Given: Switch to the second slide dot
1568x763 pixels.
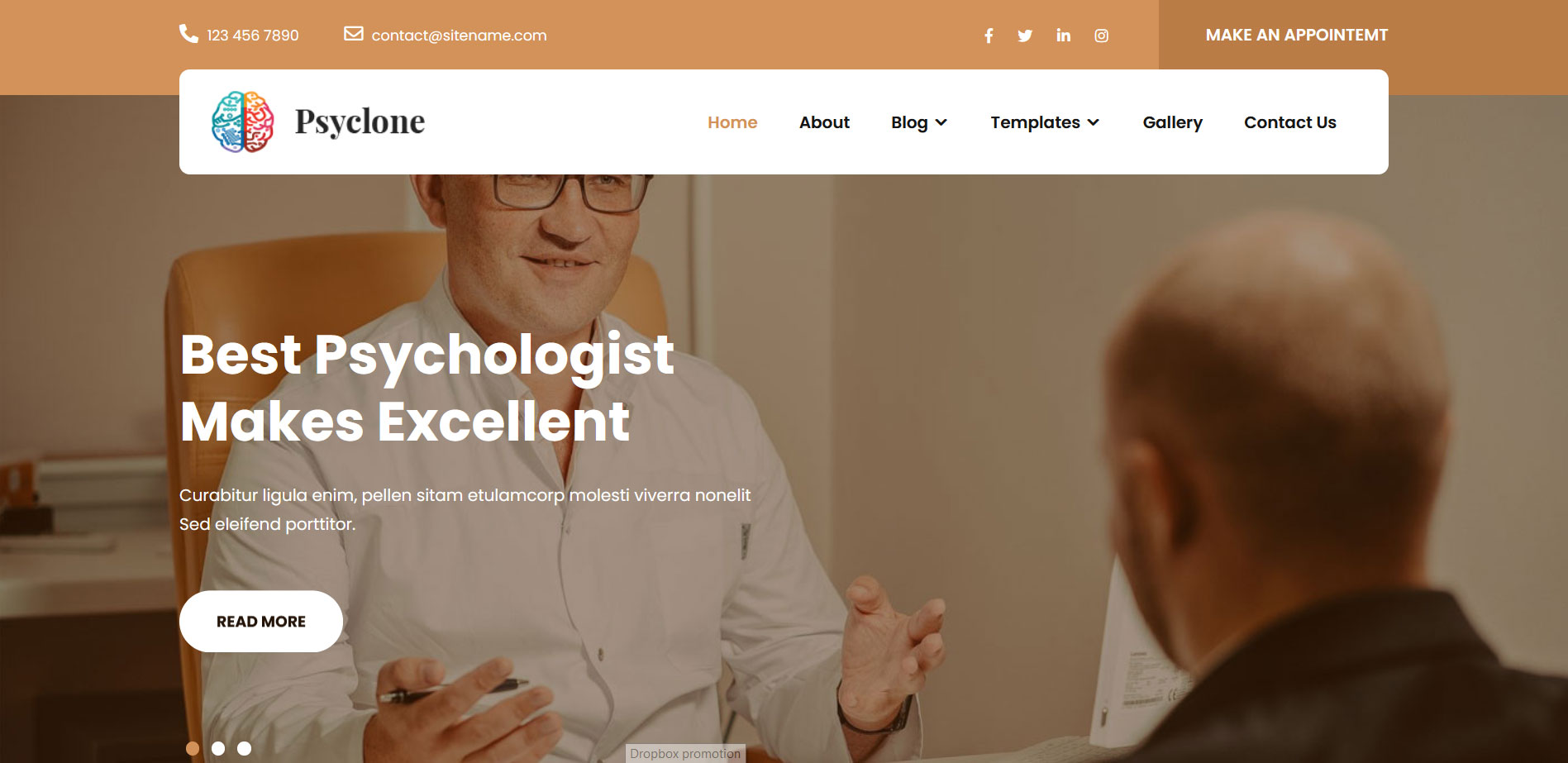Looking at the screenshot, I should click(218, 748).
